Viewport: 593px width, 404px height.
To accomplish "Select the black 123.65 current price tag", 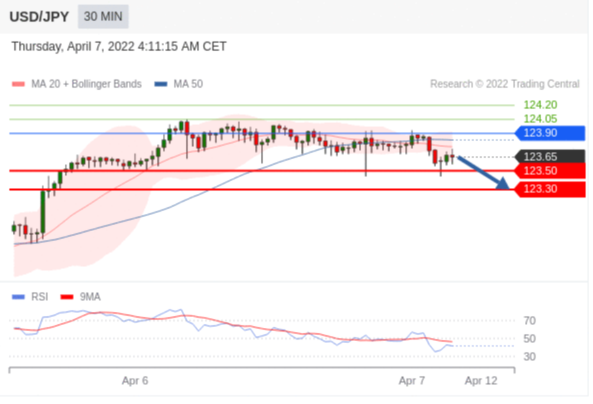I will pyautogui.click(x=550, y=157).
